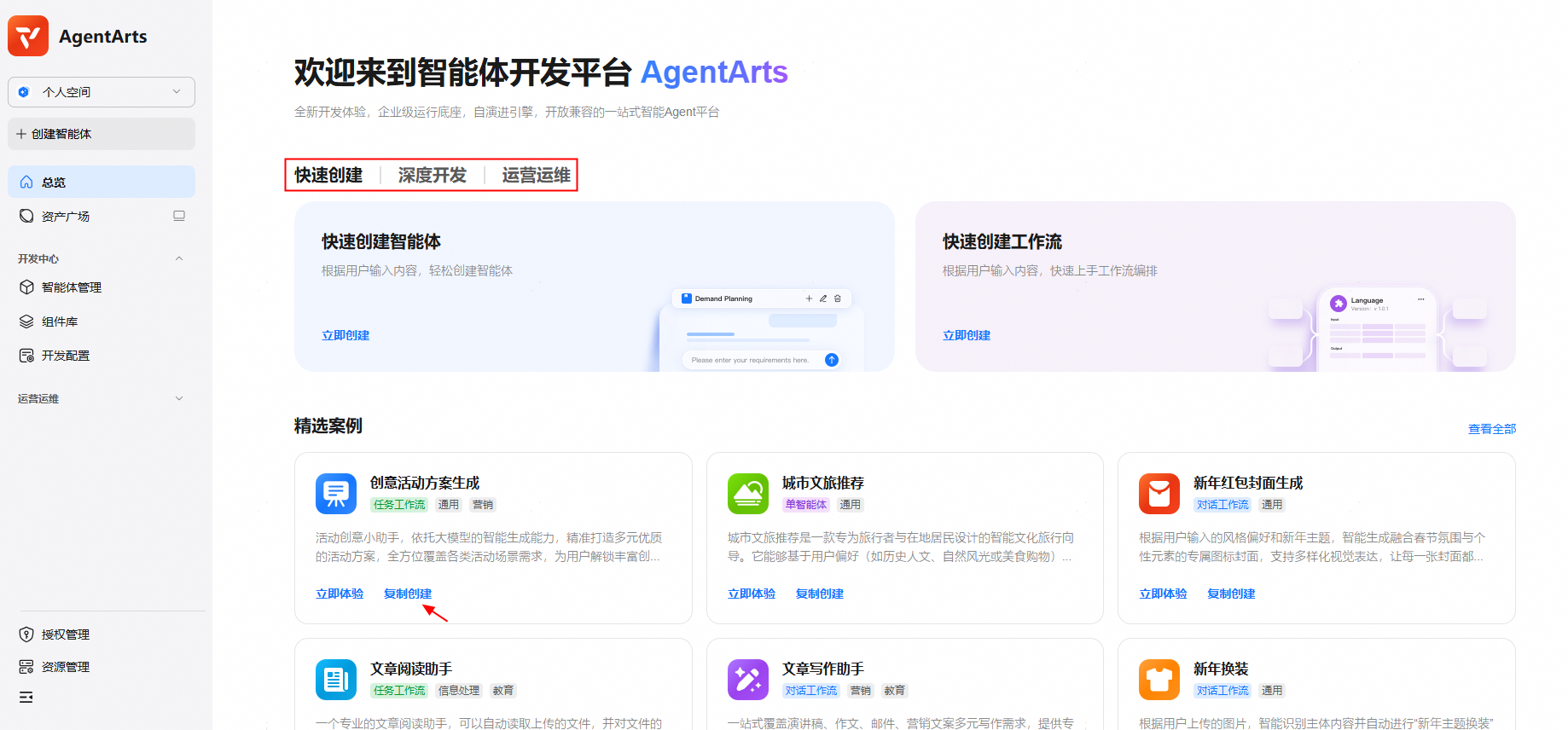Viewport: 1568px width, 730px height.
Task: Click the 任务工作流 tag on 创意活动方案生成
Action: point(399,505)
